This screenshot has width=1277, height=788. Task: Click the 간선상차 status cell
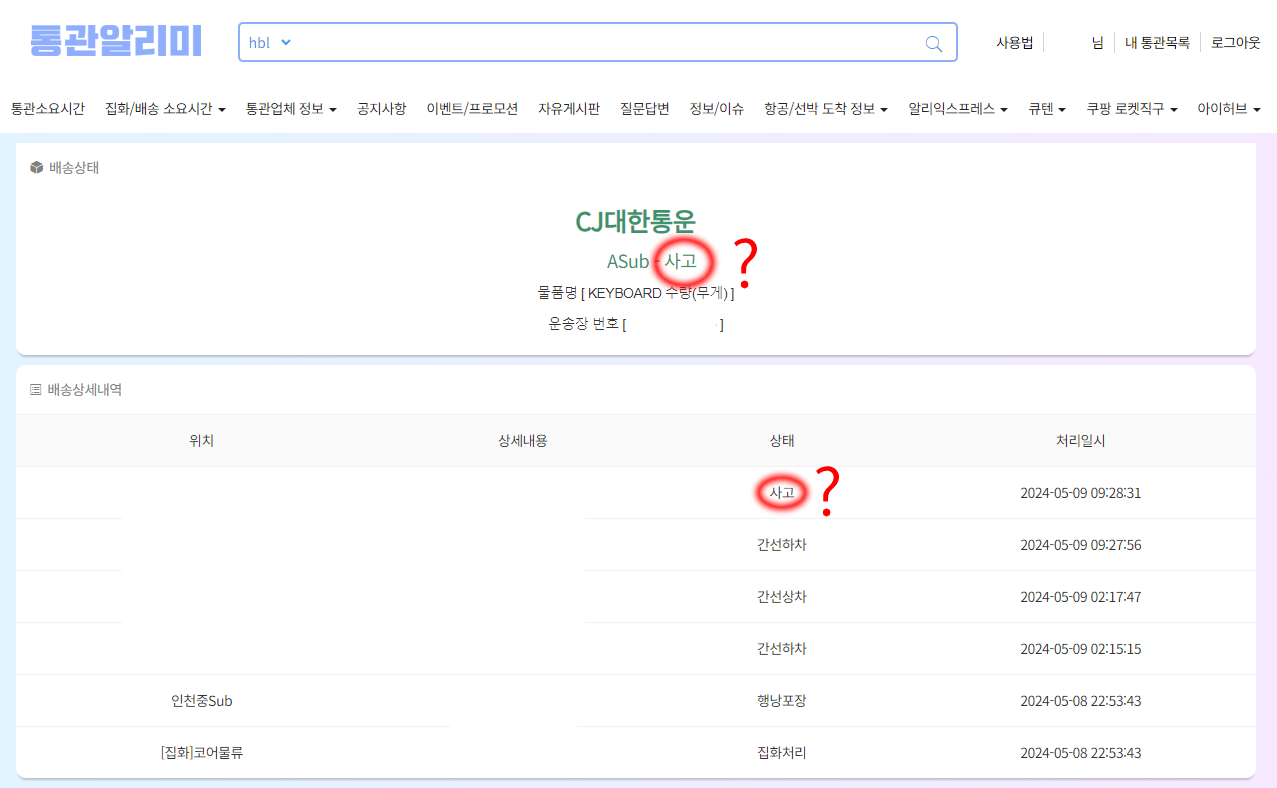point(781,597)
